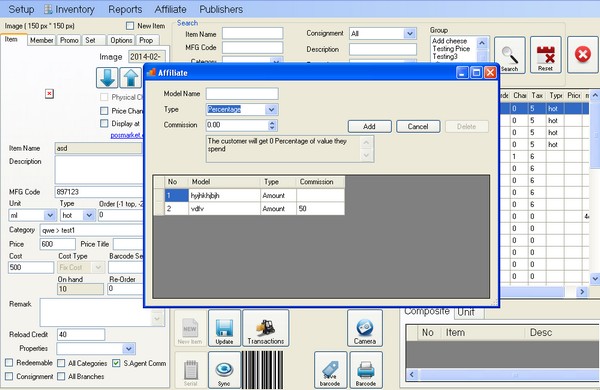Click the Cost field showing 500
This screenshot has height=390, width=600.
point(31,267)
